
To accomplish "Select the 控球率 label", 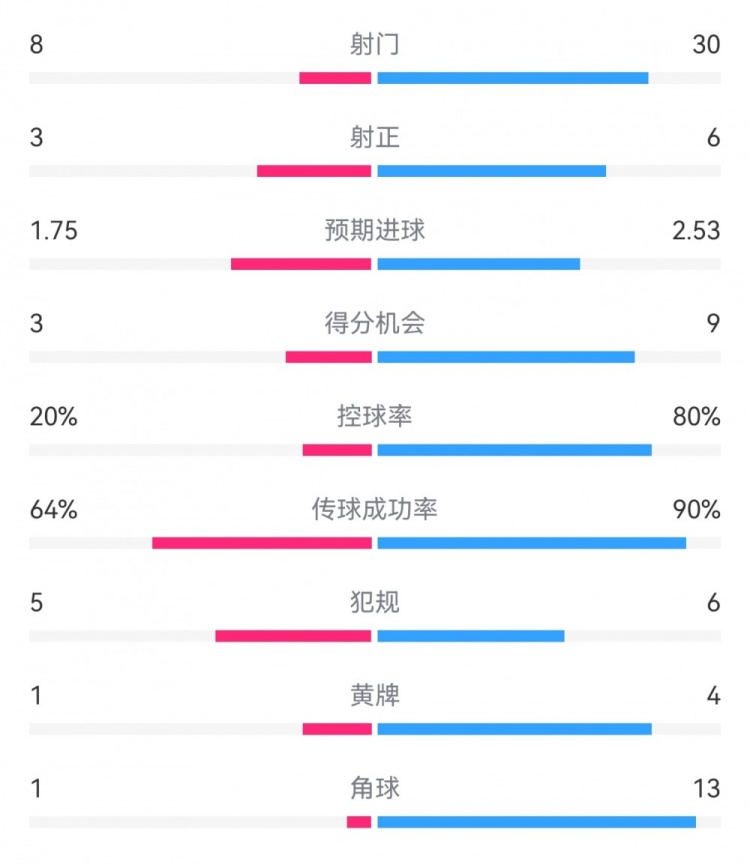I will 375,416.
